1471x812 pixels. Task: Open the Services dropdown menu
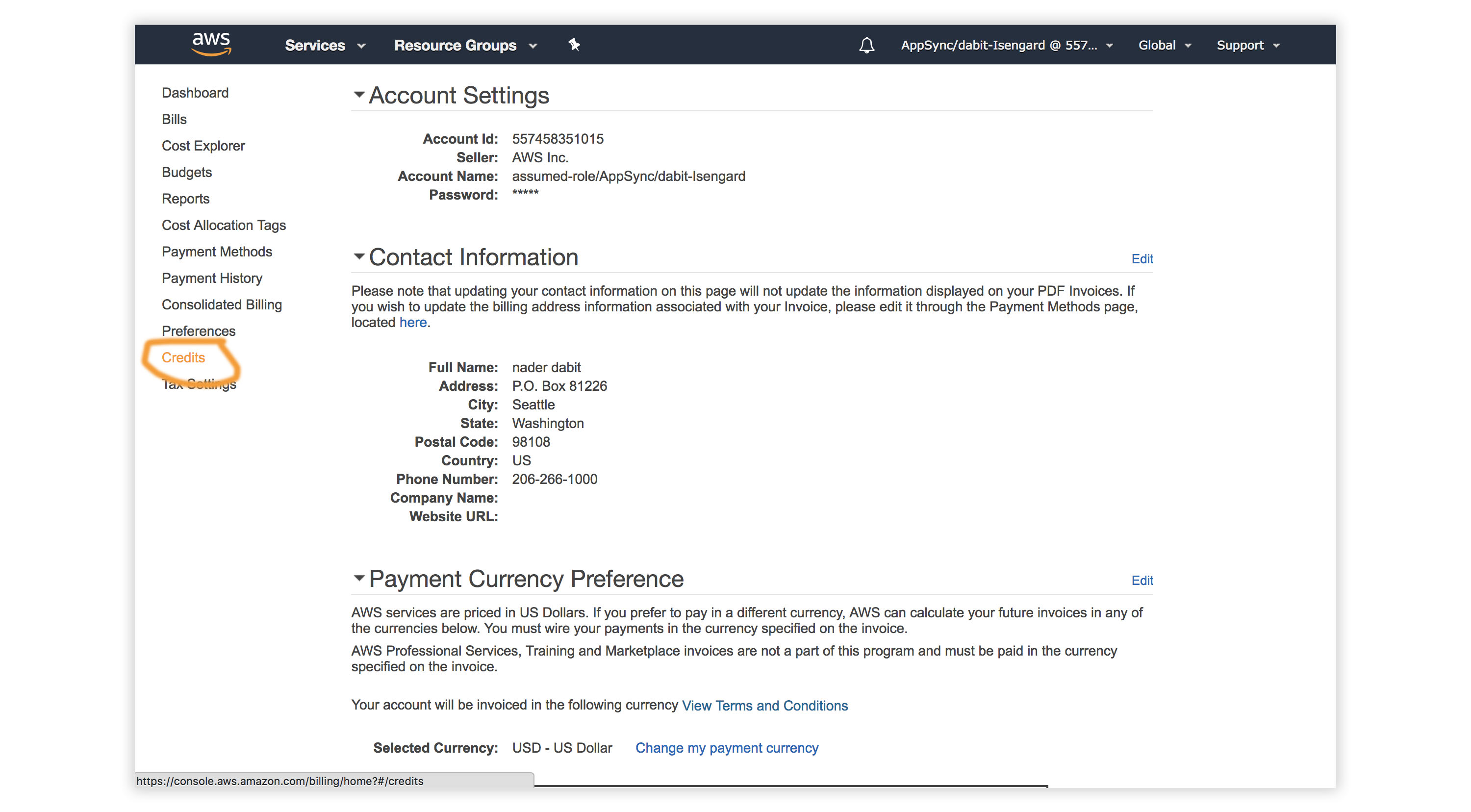tap(324, 45)
